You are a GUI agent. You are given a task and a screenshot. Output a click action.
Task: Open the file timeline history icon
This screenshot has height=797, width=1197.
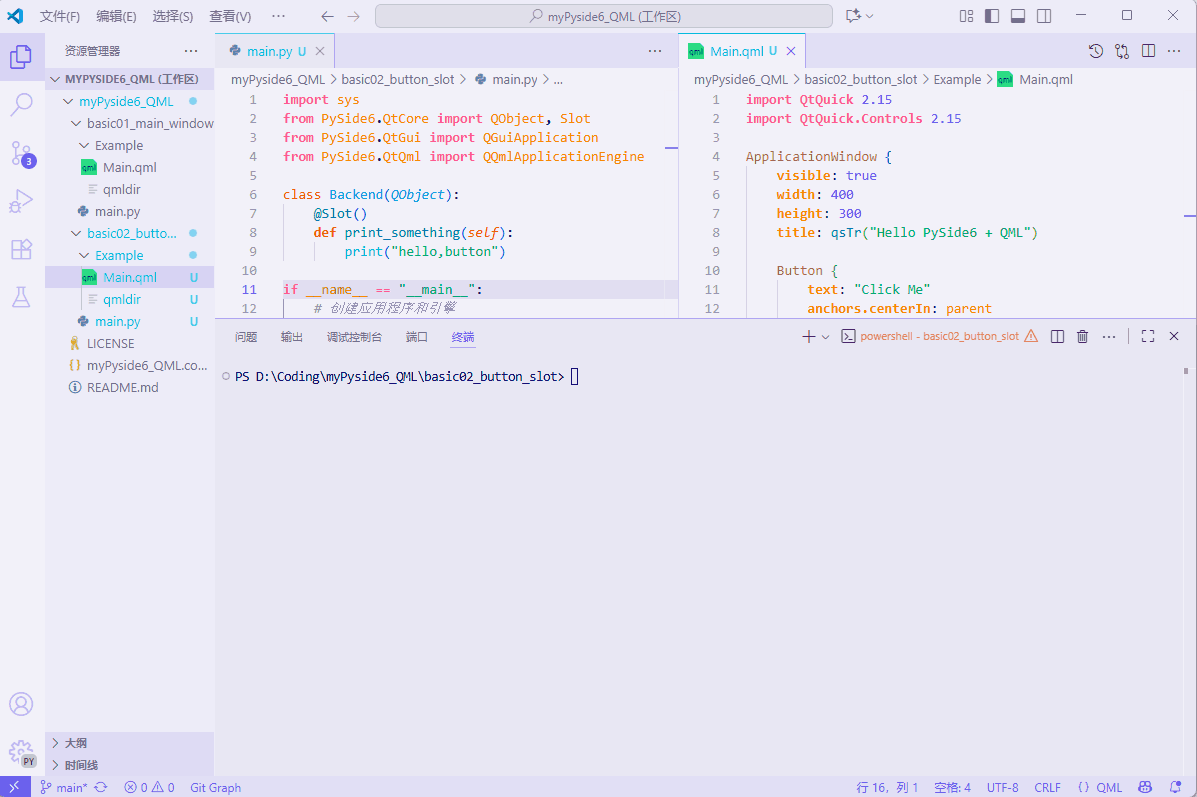coord(1095,51)
